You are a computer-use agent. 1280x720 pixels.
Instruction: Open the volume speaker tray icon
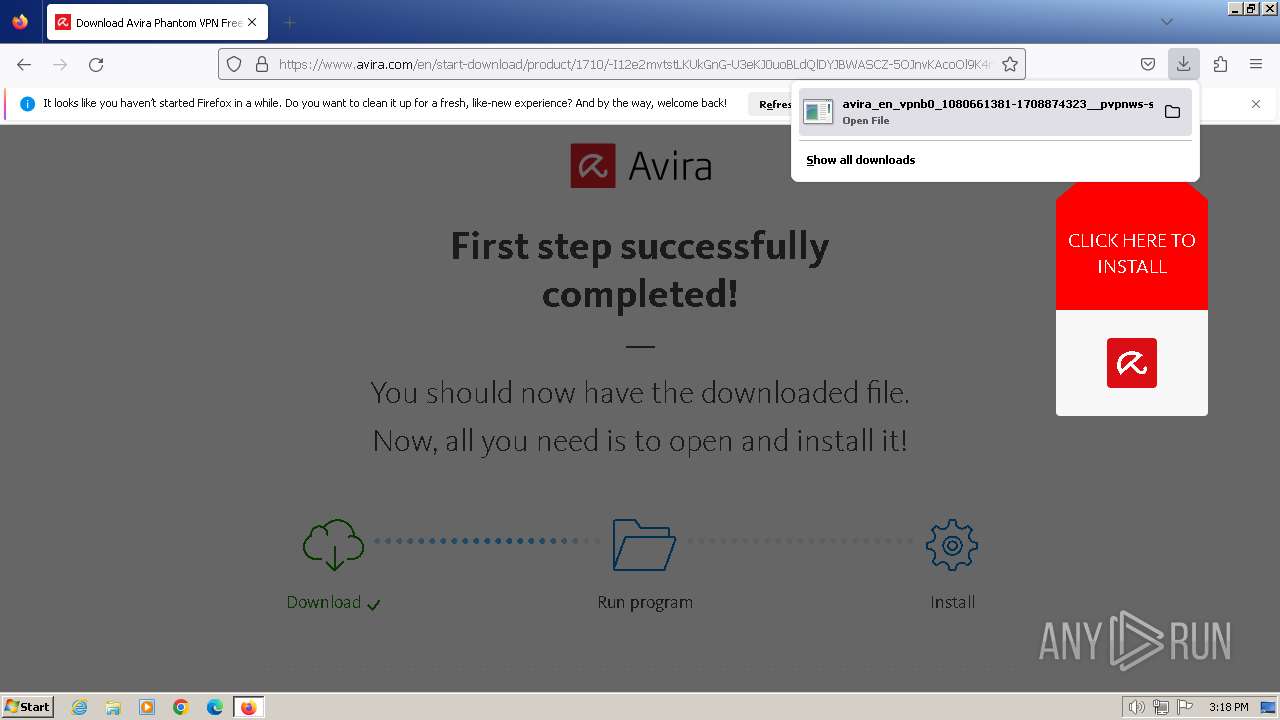point(1136,707)
